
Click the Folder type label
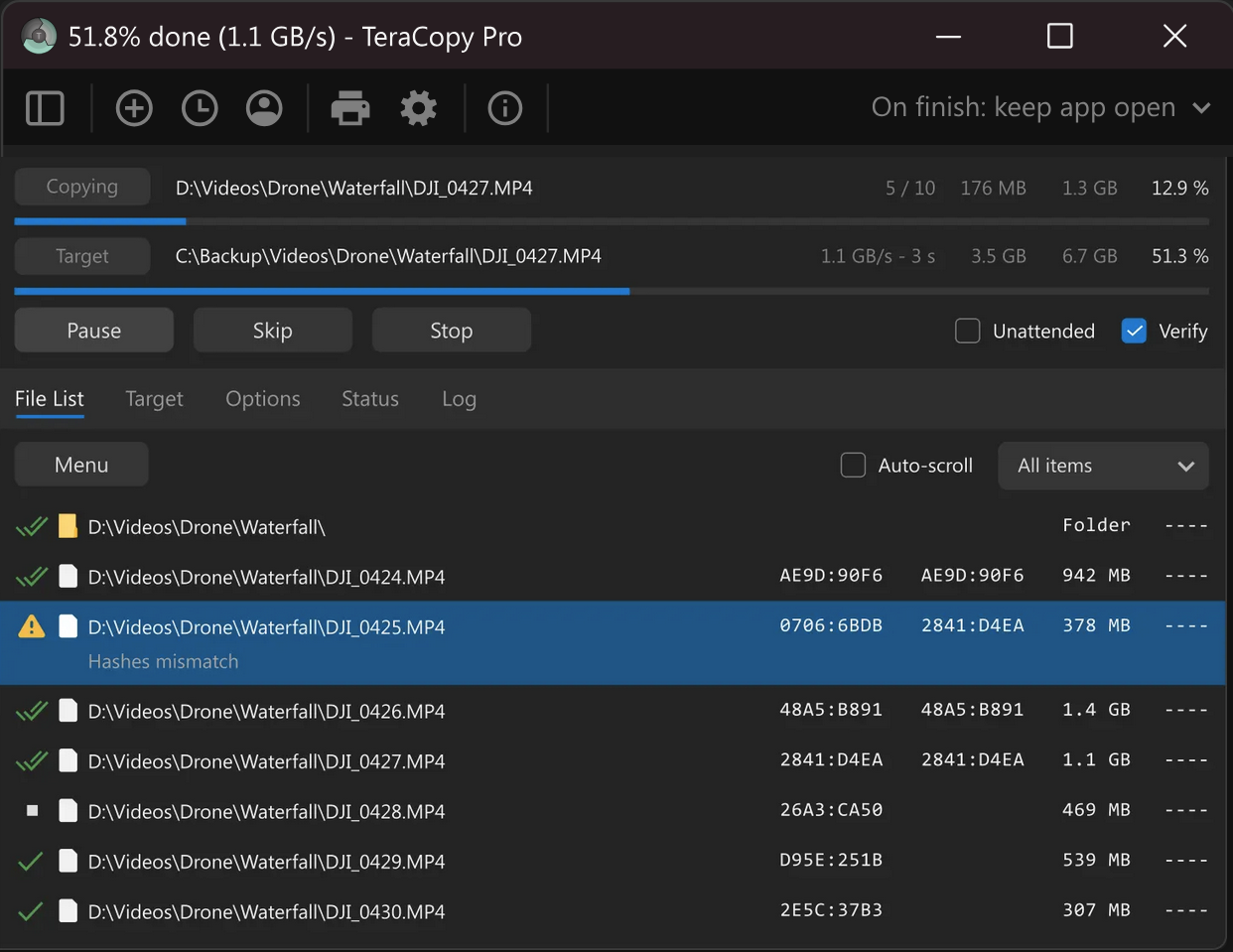[1096, 525]
